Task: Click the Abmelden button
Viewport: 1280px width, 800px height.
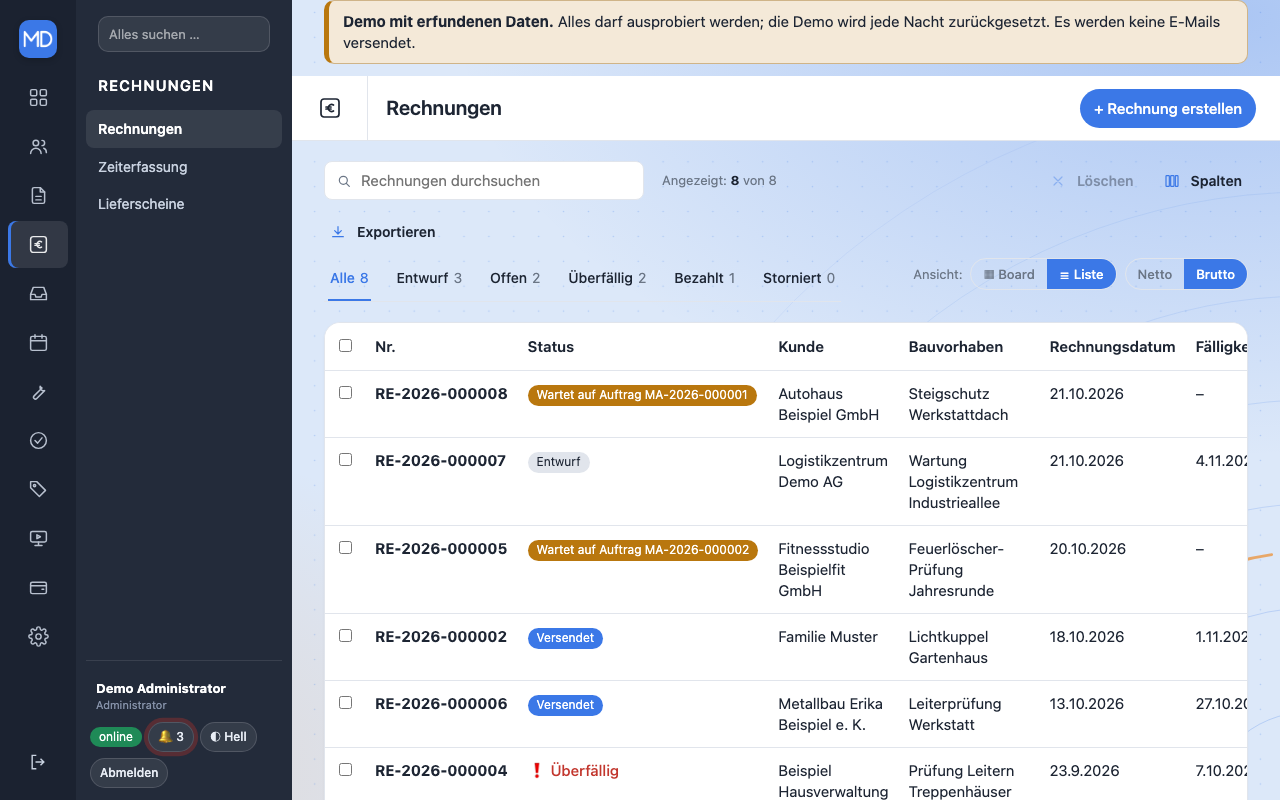Action: point(129,773)
